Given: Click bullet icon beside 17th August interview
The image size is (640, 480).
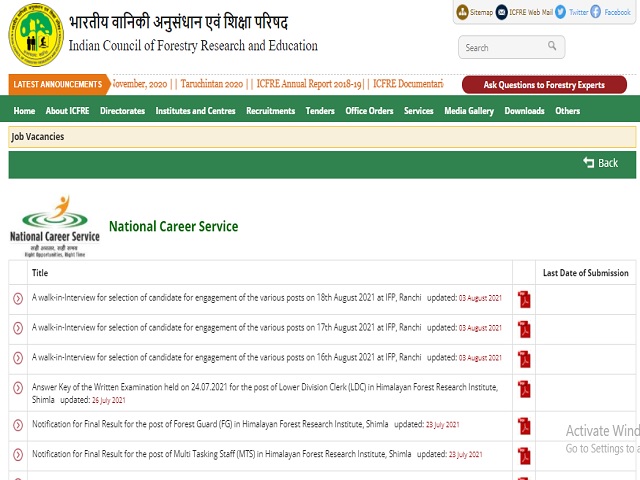Looking at the screenshot, I should (x=18, y=328).
